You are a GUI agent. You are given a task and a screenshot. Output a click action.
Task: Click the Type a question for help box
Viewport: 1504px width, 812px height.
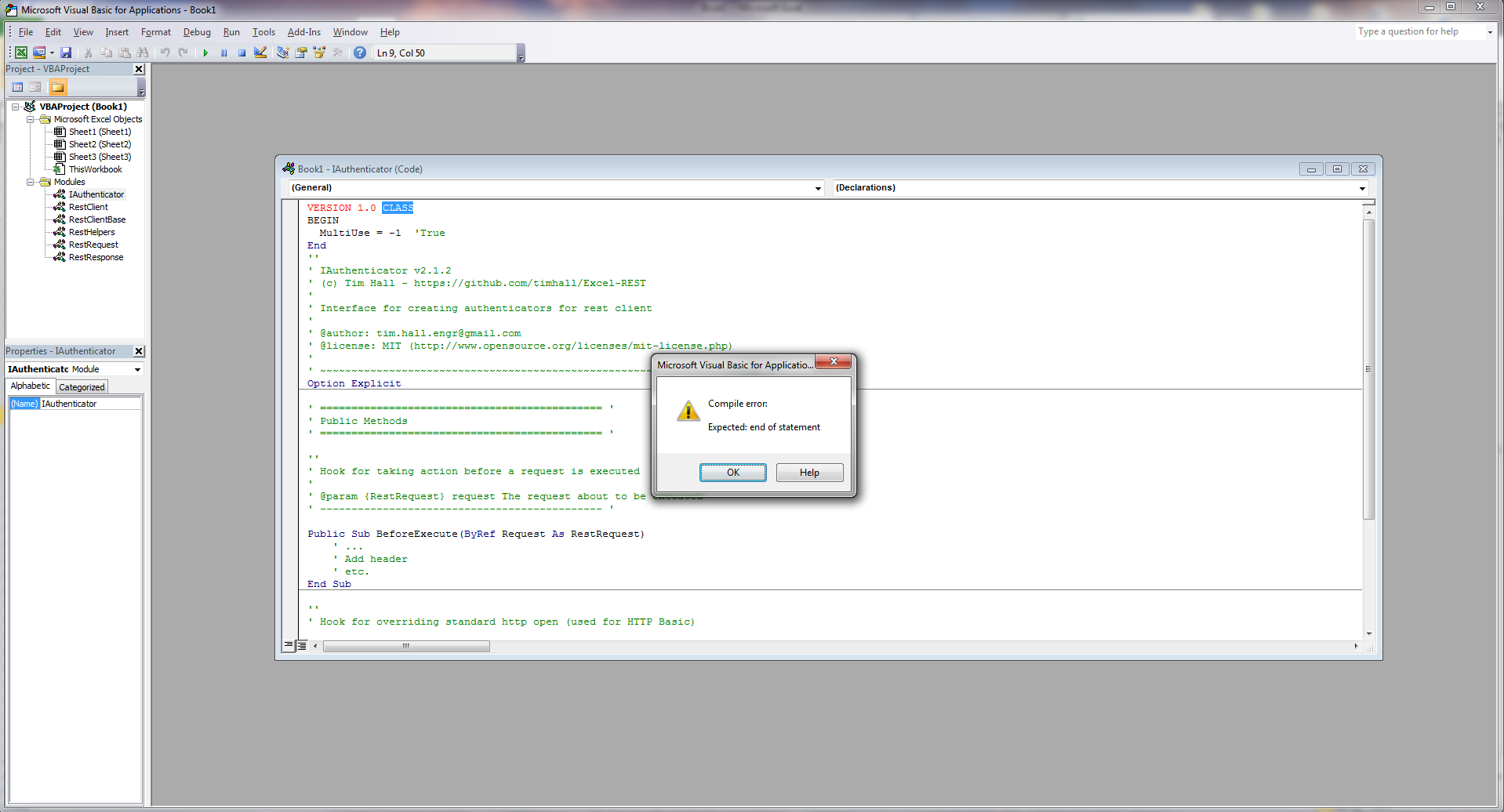click(1420, 31)
